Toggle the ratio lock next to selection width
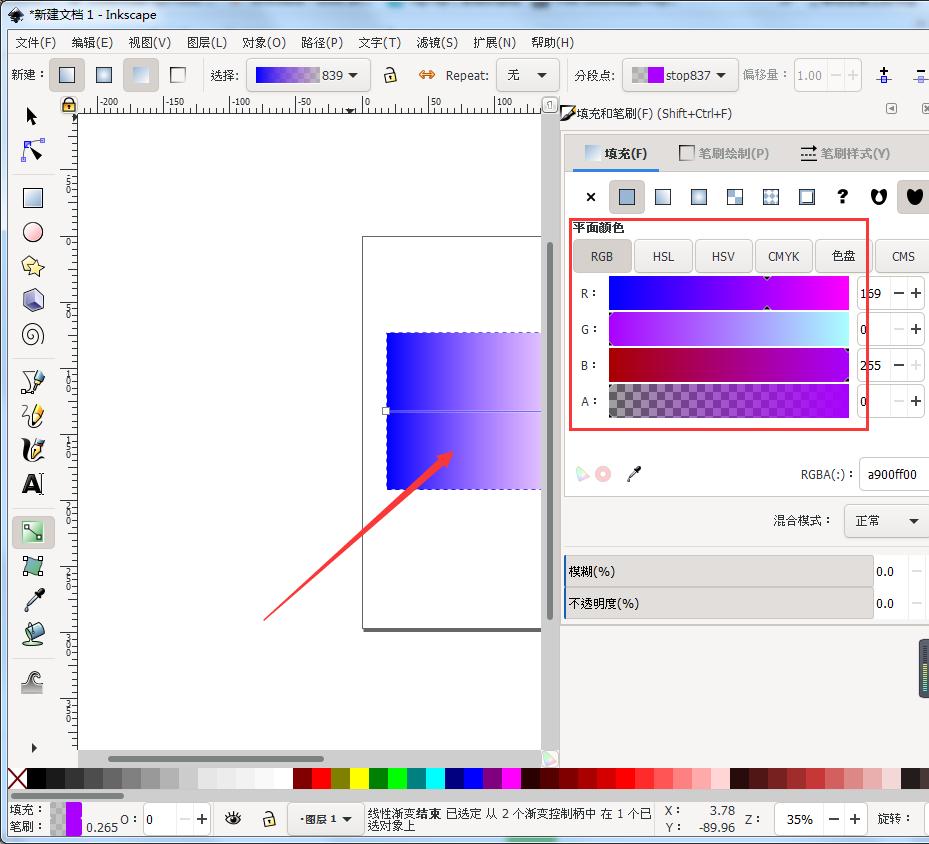Viewport: 929px width, 844px height. click(x=389, y=75)
